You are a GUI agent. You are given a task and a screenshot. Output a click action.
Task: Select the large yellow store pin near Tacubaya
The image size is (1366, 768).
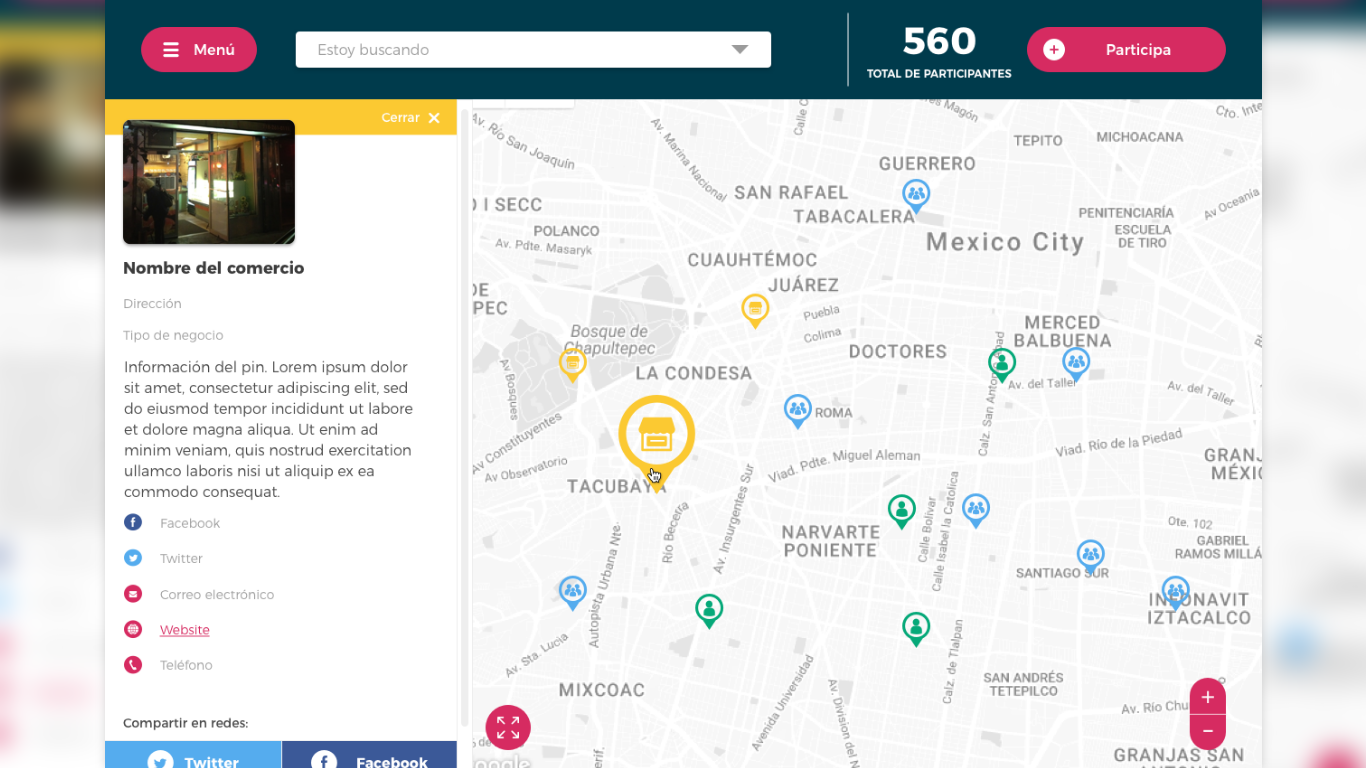[656, 435]
